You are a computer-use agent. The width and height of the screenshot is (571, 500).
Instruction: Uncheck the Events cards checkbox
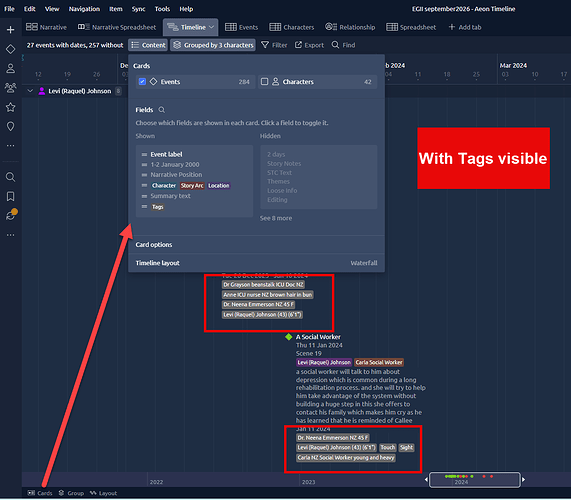(x=142, y=82)
